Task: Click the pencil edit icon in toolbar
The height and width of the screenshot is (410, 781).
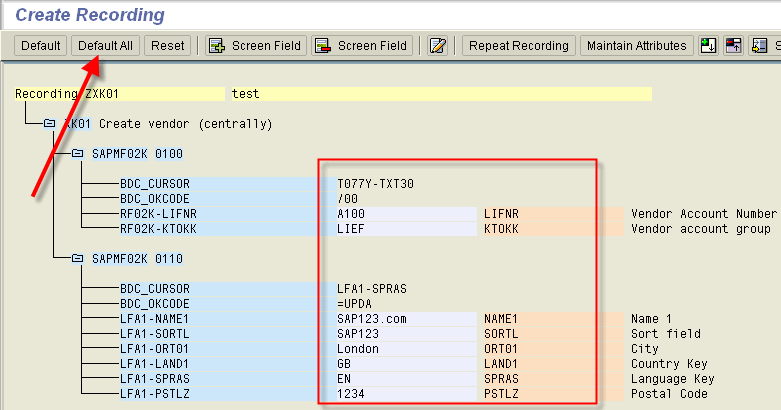Action: tap(437, 46)
